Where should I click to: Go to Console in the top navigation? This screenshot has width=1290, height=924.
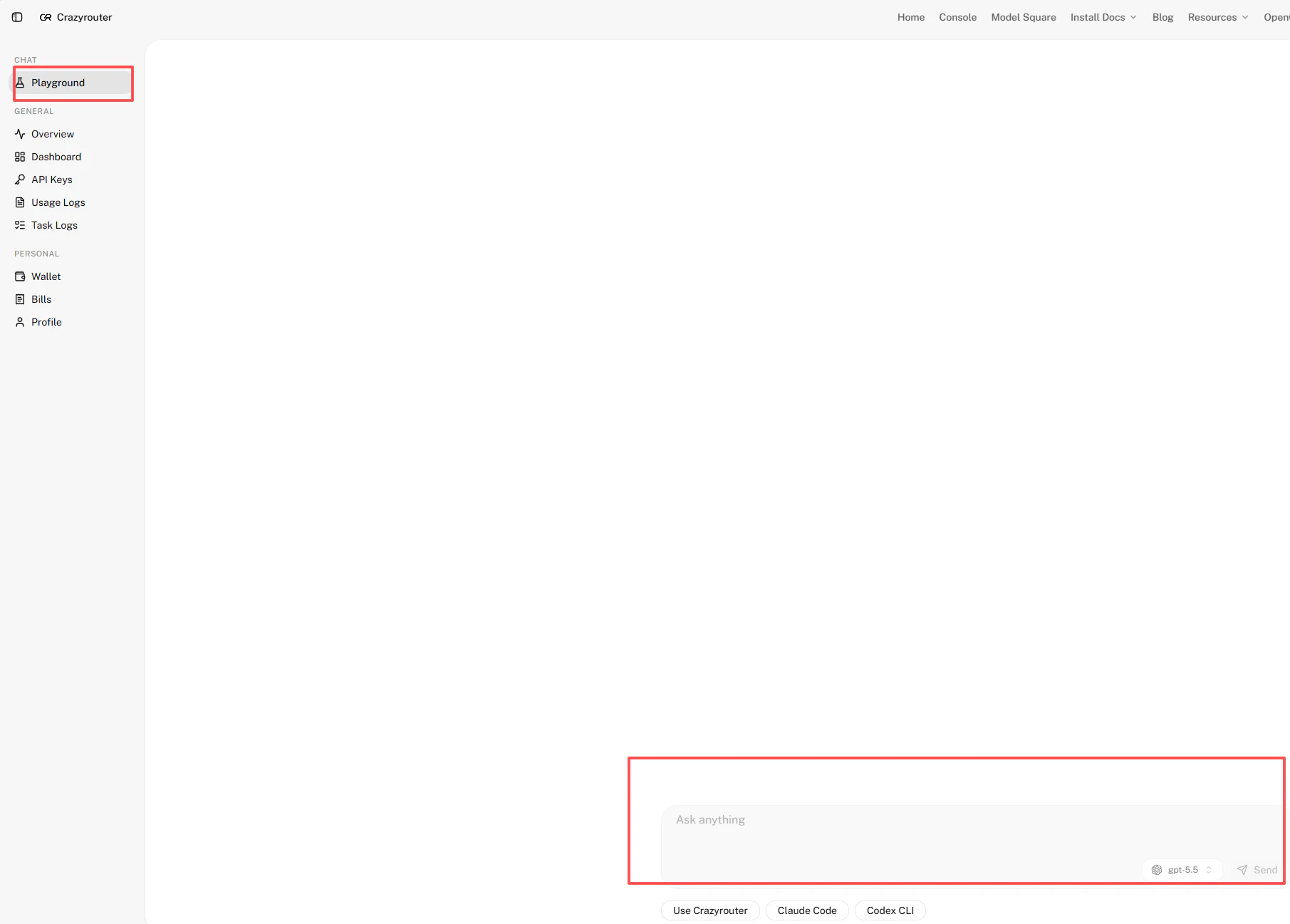[957, 17]
